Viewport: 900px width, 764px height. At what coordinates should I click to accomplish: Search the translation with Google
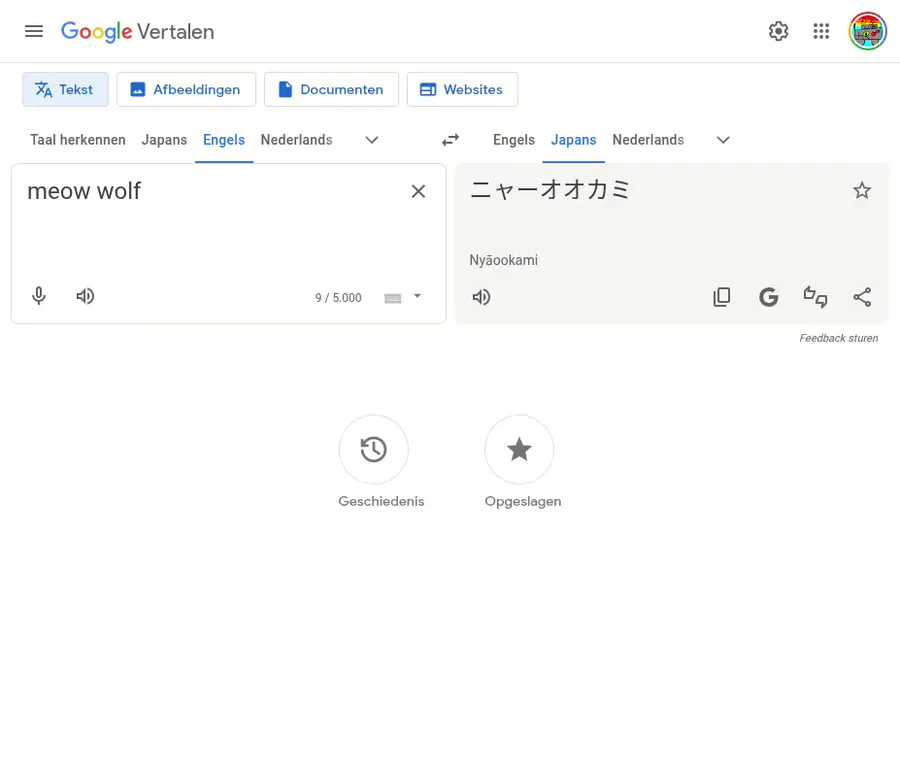(769, 297)
